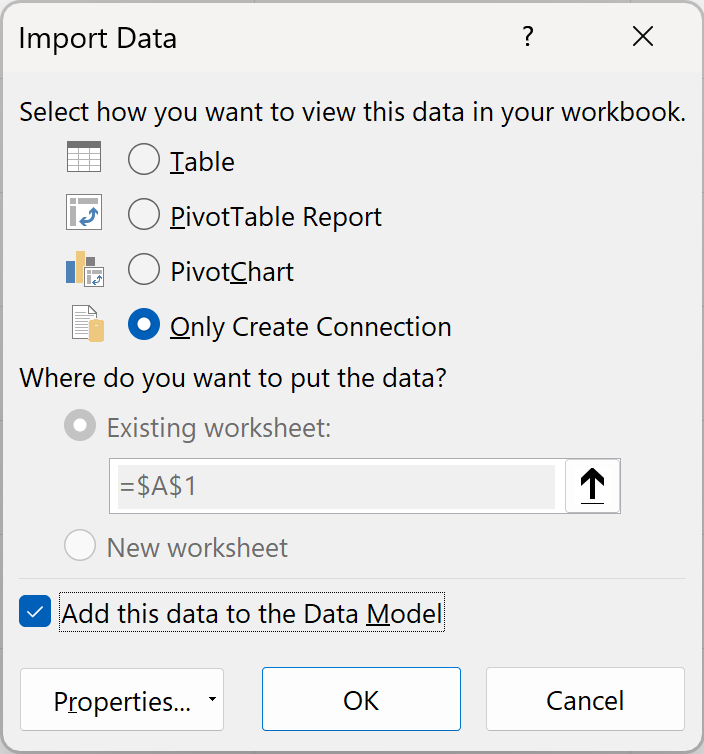Image resolution: width=704 pixels, height=754 pixels.
Task: Confirm import with the OK button
Action: pos(361,700)
